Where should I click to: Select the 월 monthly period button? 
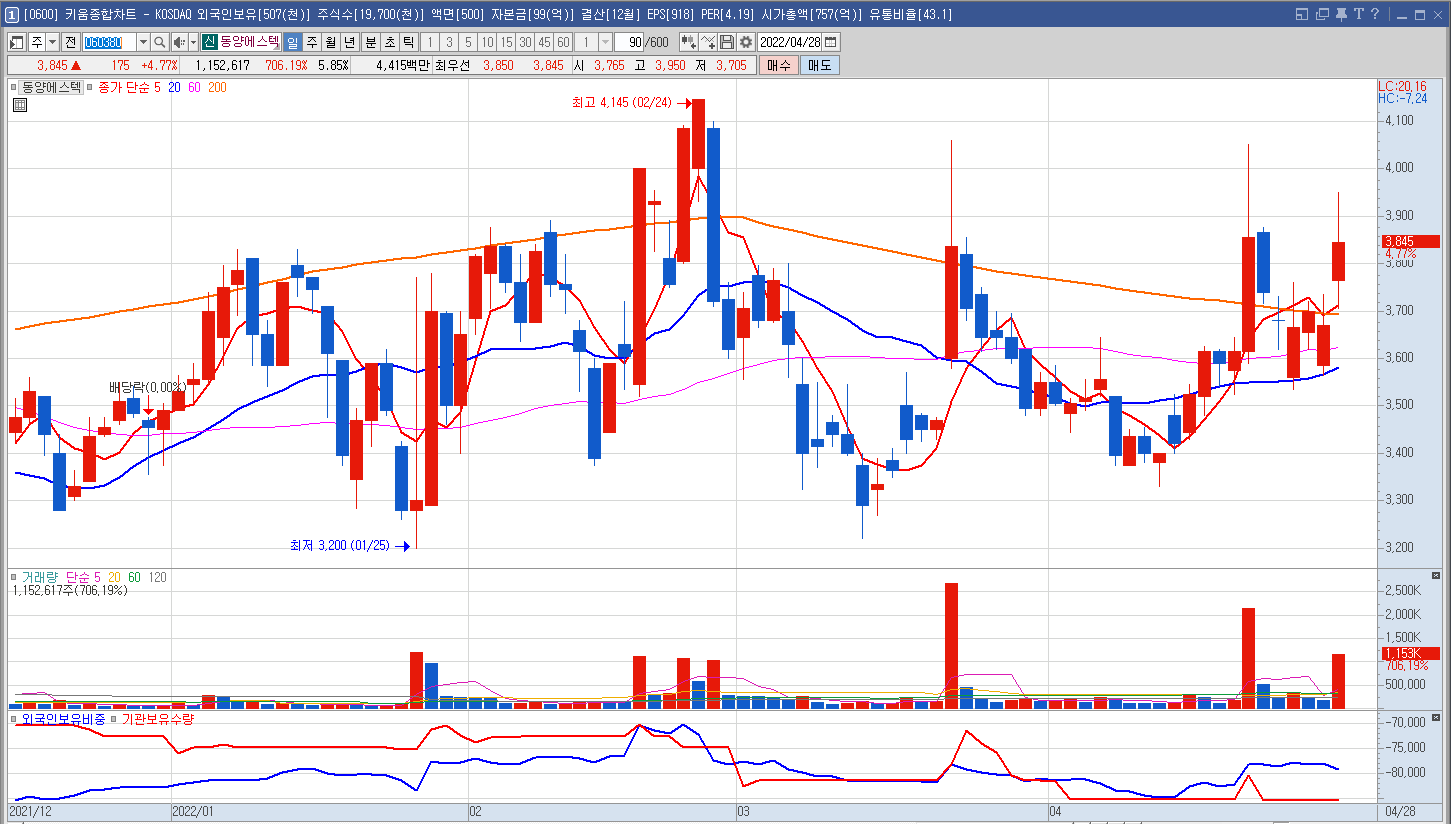pos(330,42)
